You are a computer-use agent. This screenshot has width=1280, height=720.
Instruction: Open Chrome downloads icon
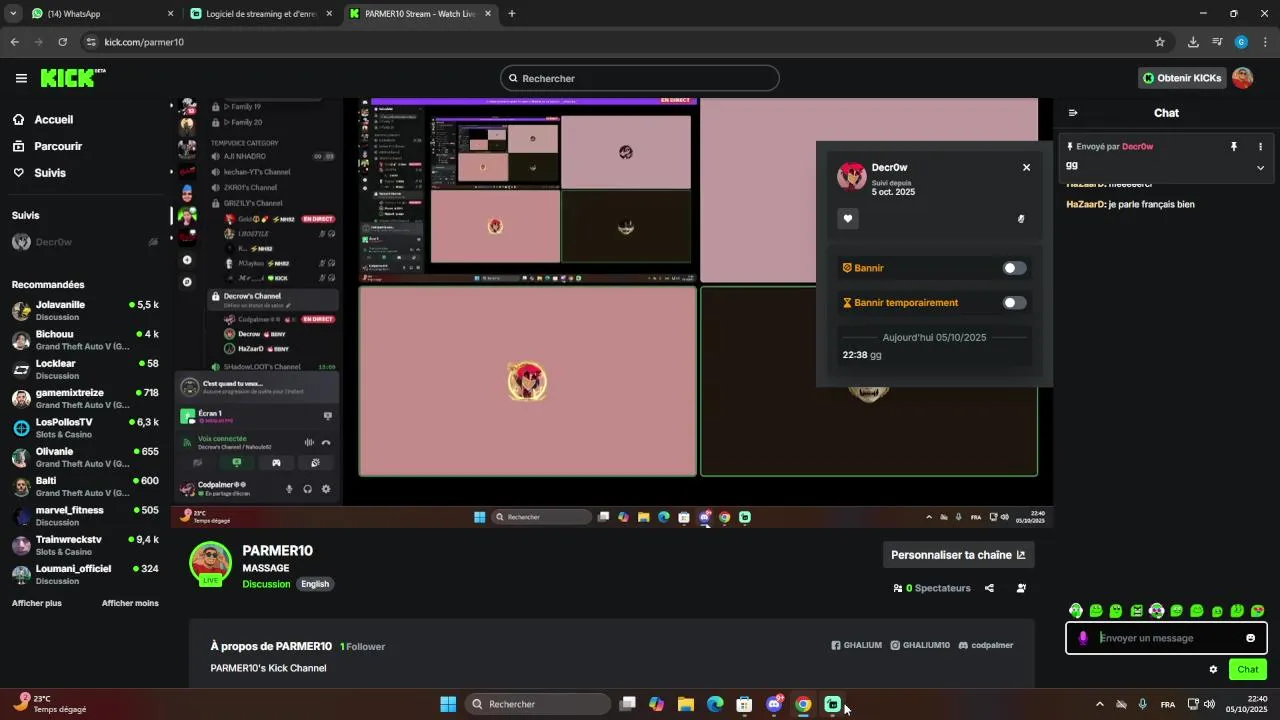click(x=1193, y=42)
